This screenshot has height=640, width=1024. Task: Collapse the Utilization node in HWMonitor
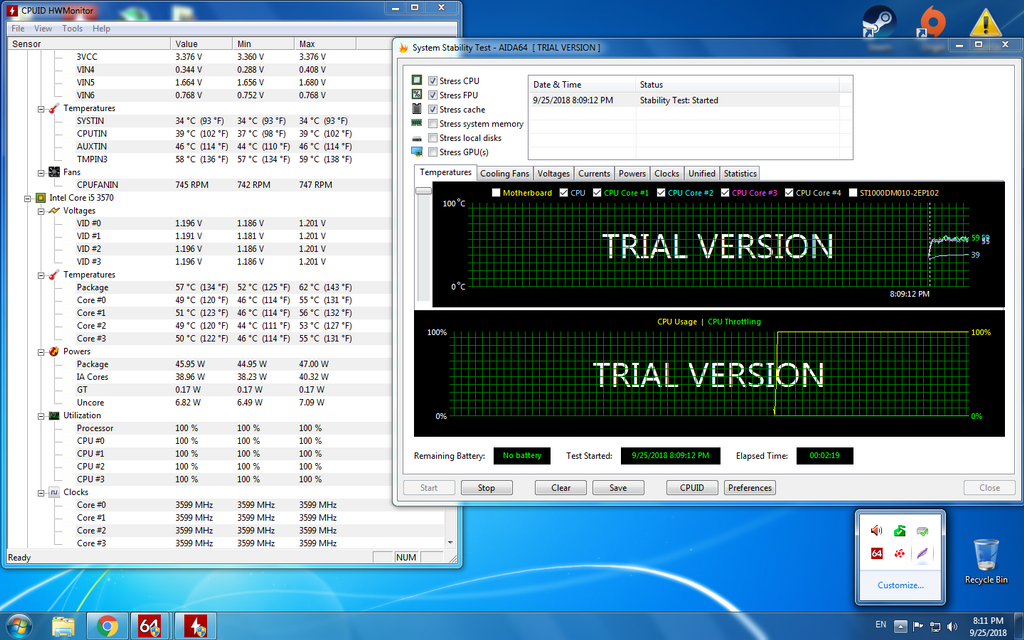pos(40,416)
